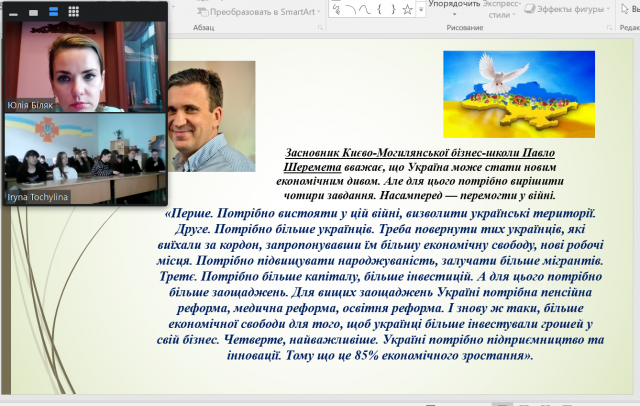
Task: Click the line ending 85% економічного зростання»
Action: point(380,355)
